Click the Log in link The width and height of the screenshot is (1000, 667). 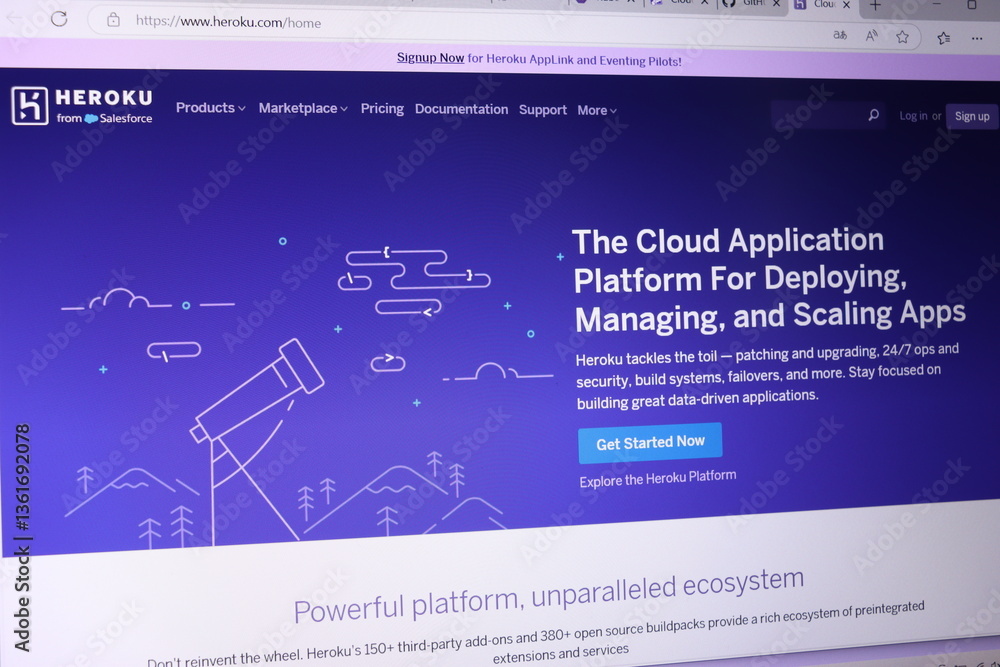pyautogui.click(x=913, y=115)
